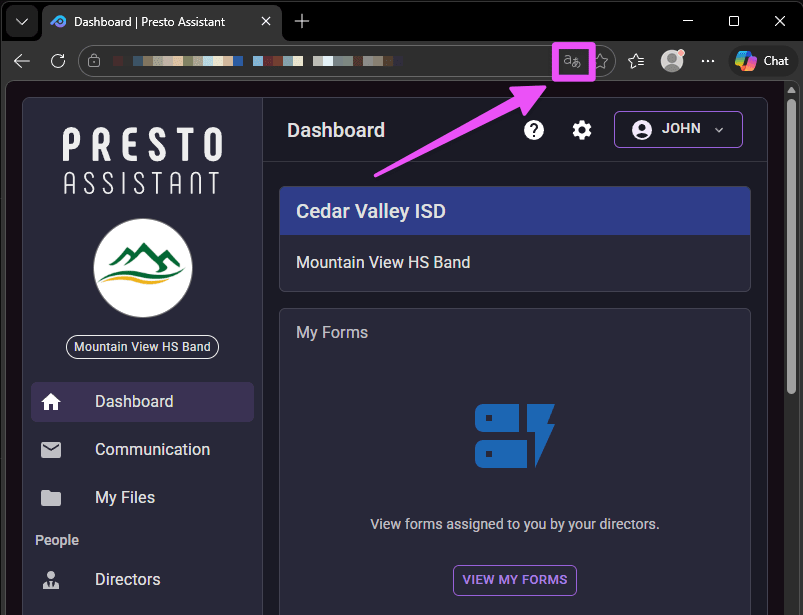The image size is (803, 615).
Task: Click the VIEW MY FORMS button
Action: [x=515, y=580]
